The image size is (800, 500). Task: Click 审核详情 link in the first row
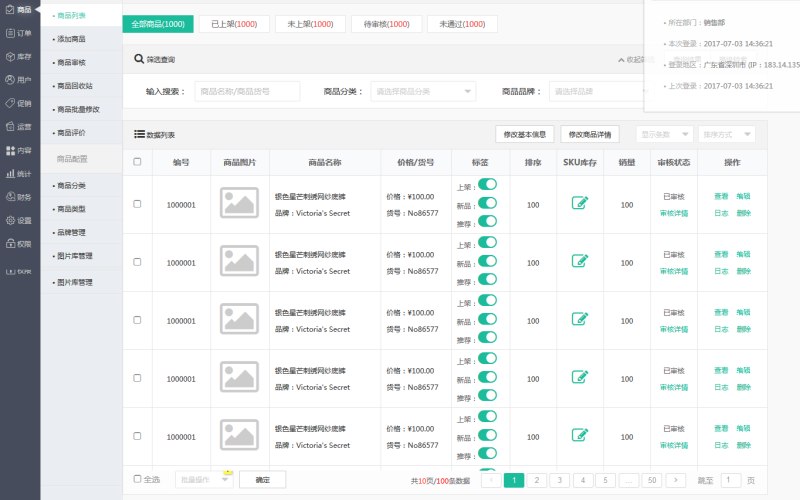pos(674,213)
